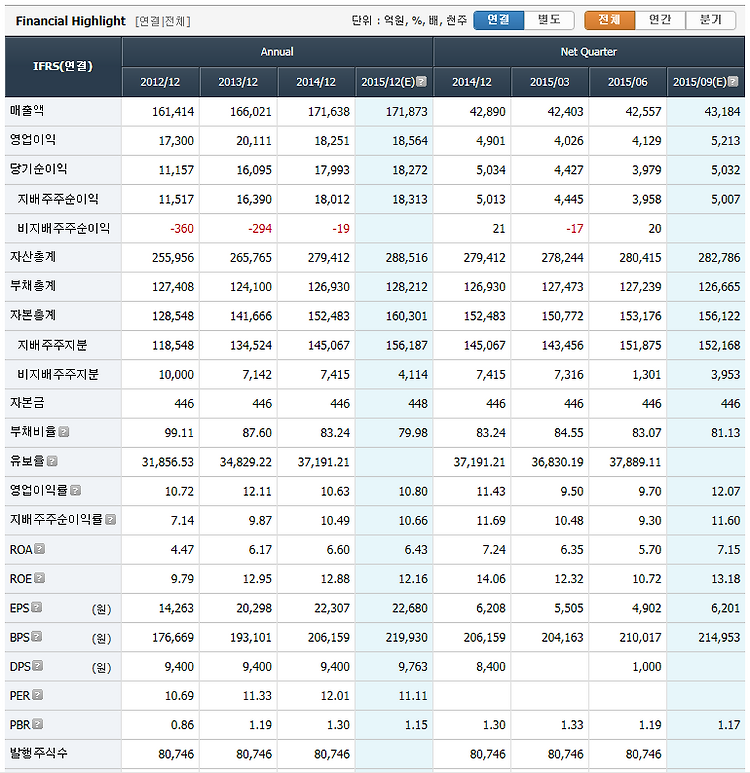Click the 발행주식수 row label
750x773 pixels.
coord(38,753)
